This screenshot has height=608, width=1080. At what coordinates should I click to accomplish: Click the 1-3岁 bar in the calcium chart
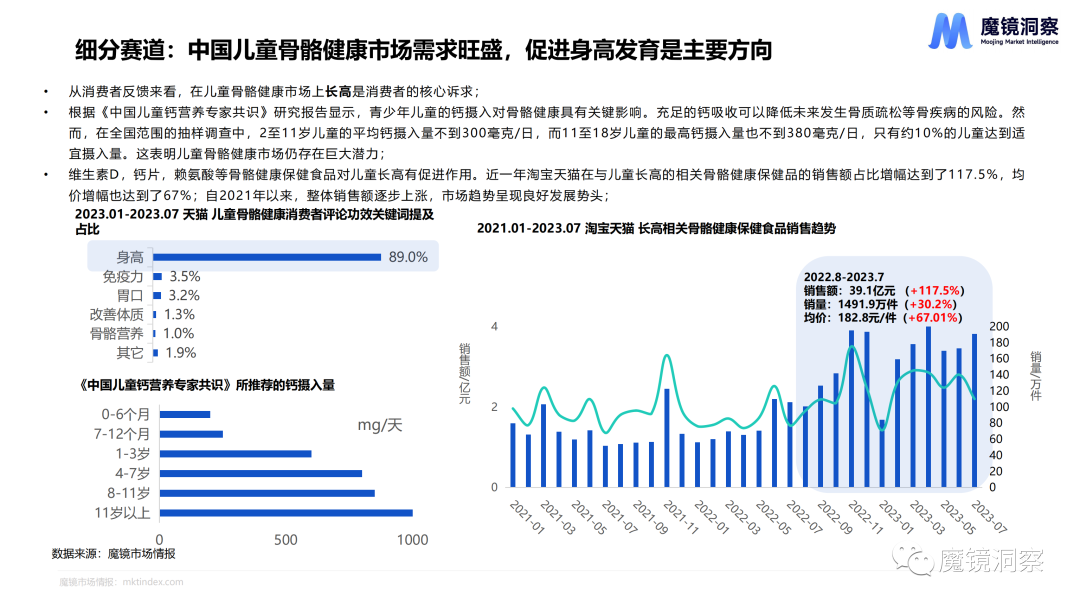(236, 454)
